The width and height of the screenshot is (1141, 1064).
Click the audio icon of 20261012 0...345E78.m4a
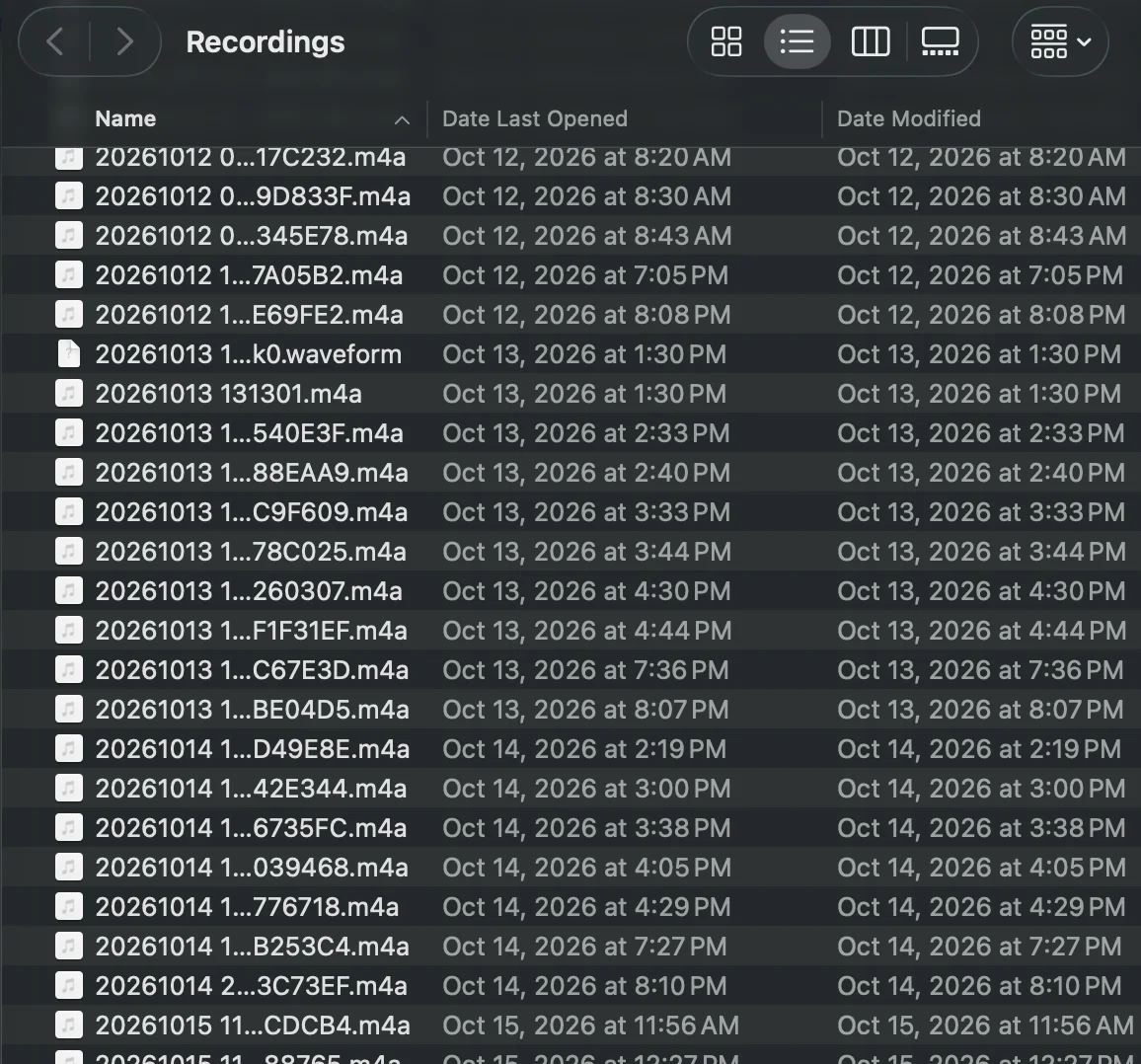69,236
